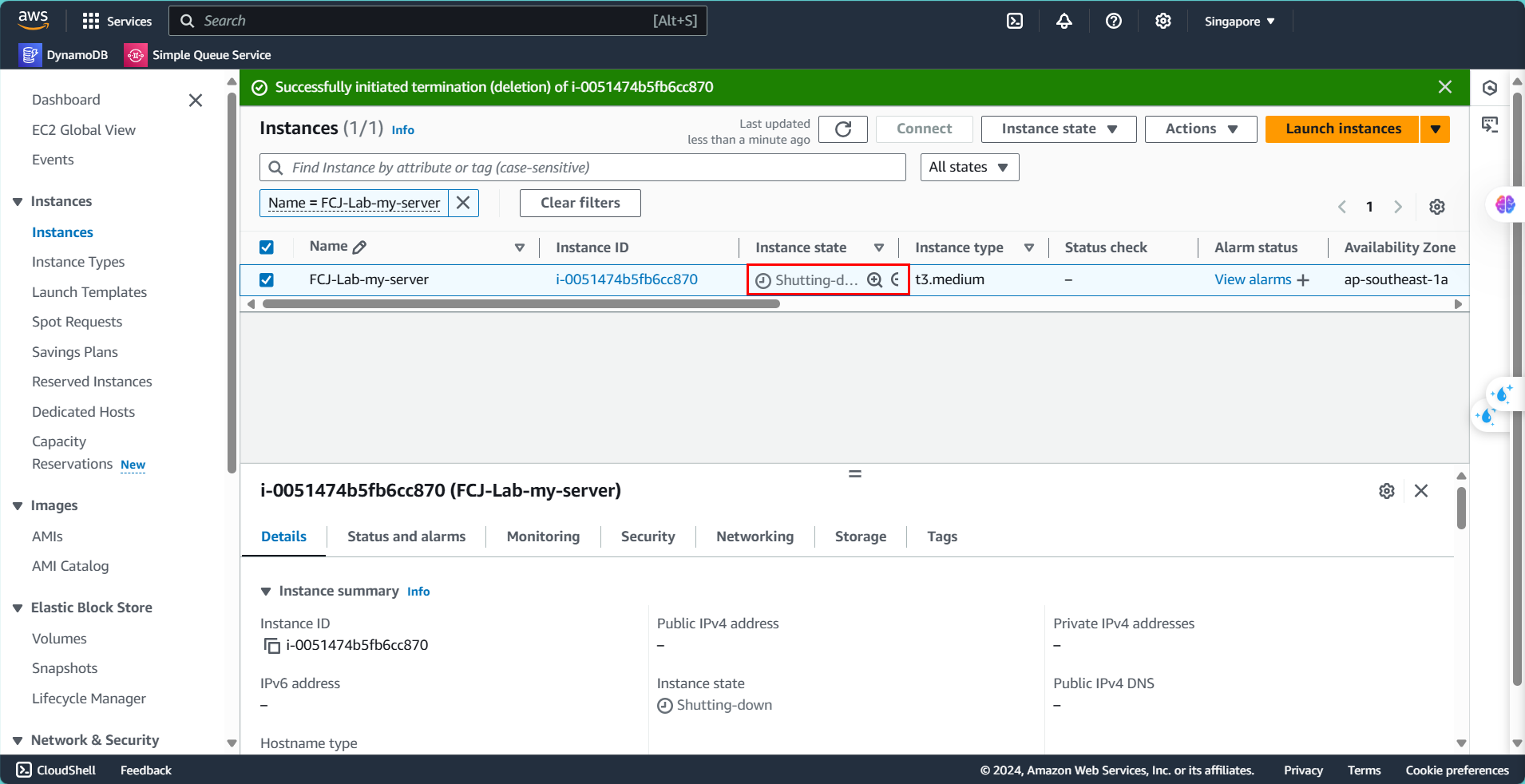
Task: Open CloudShell in the footer
Action: point(56,770)
